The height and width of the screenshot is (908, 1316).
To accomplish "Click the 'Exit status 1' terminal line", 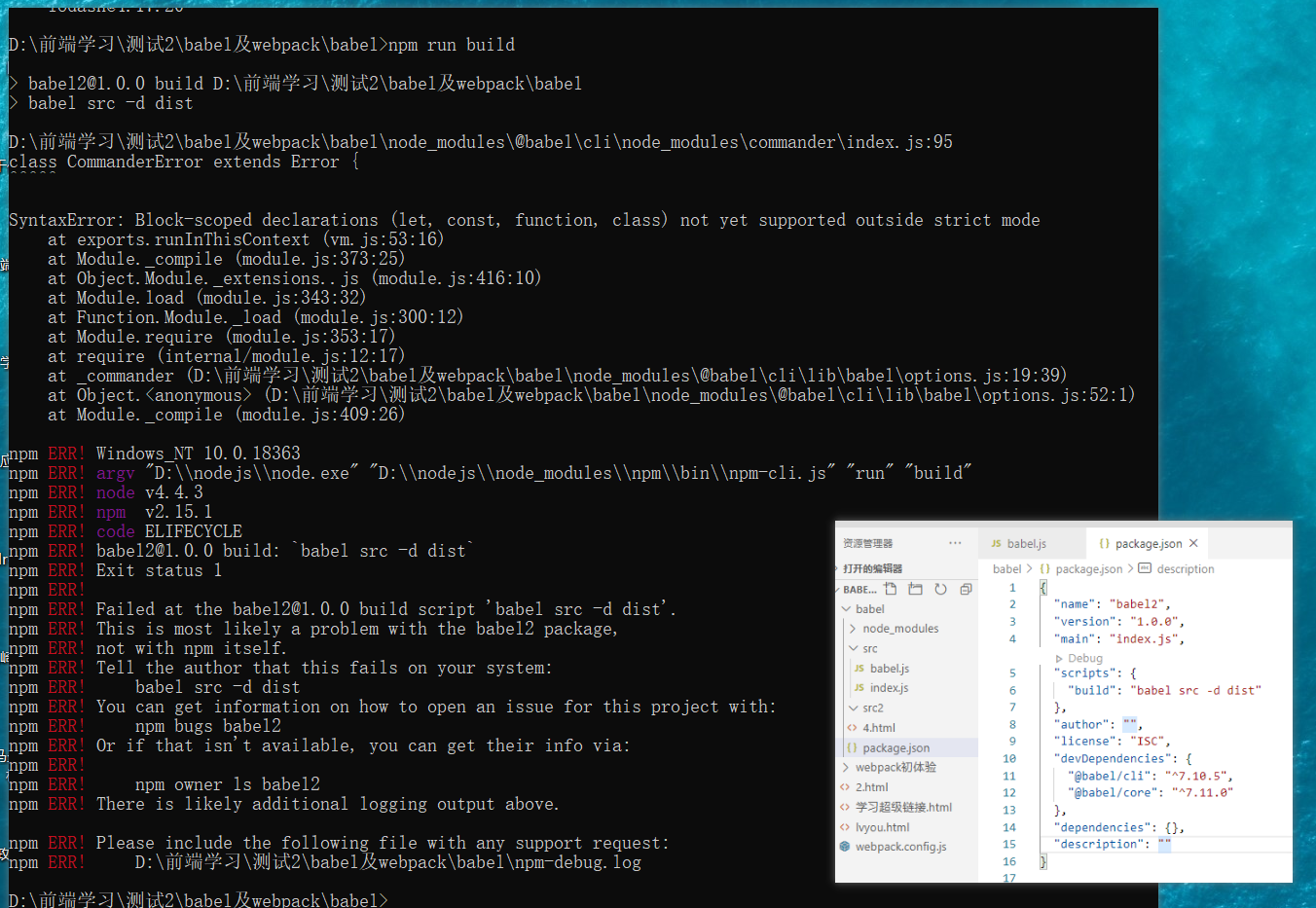I will pyautogui.click(x=116, y=570).
